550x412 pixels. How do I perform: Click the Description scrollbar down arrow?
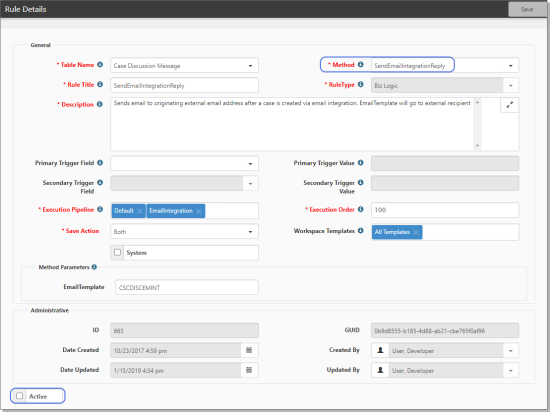477,146
